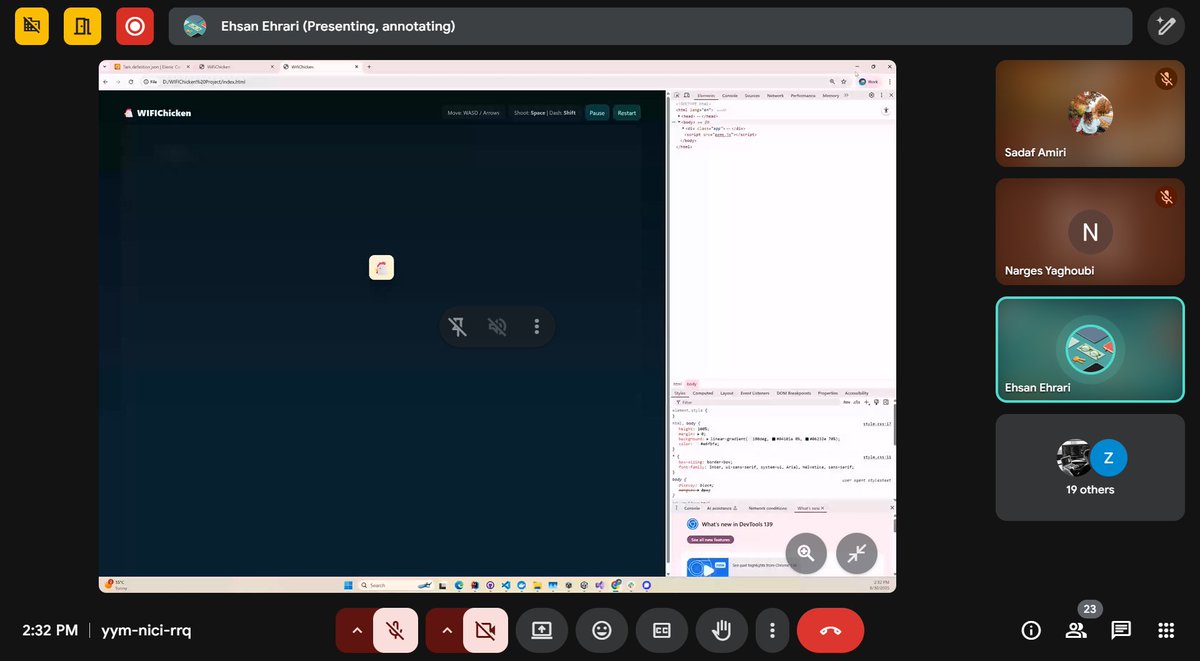Open the DevTools settings gear
The width and height of the screenshot is (1200, 661).
(x=871, y=95)
